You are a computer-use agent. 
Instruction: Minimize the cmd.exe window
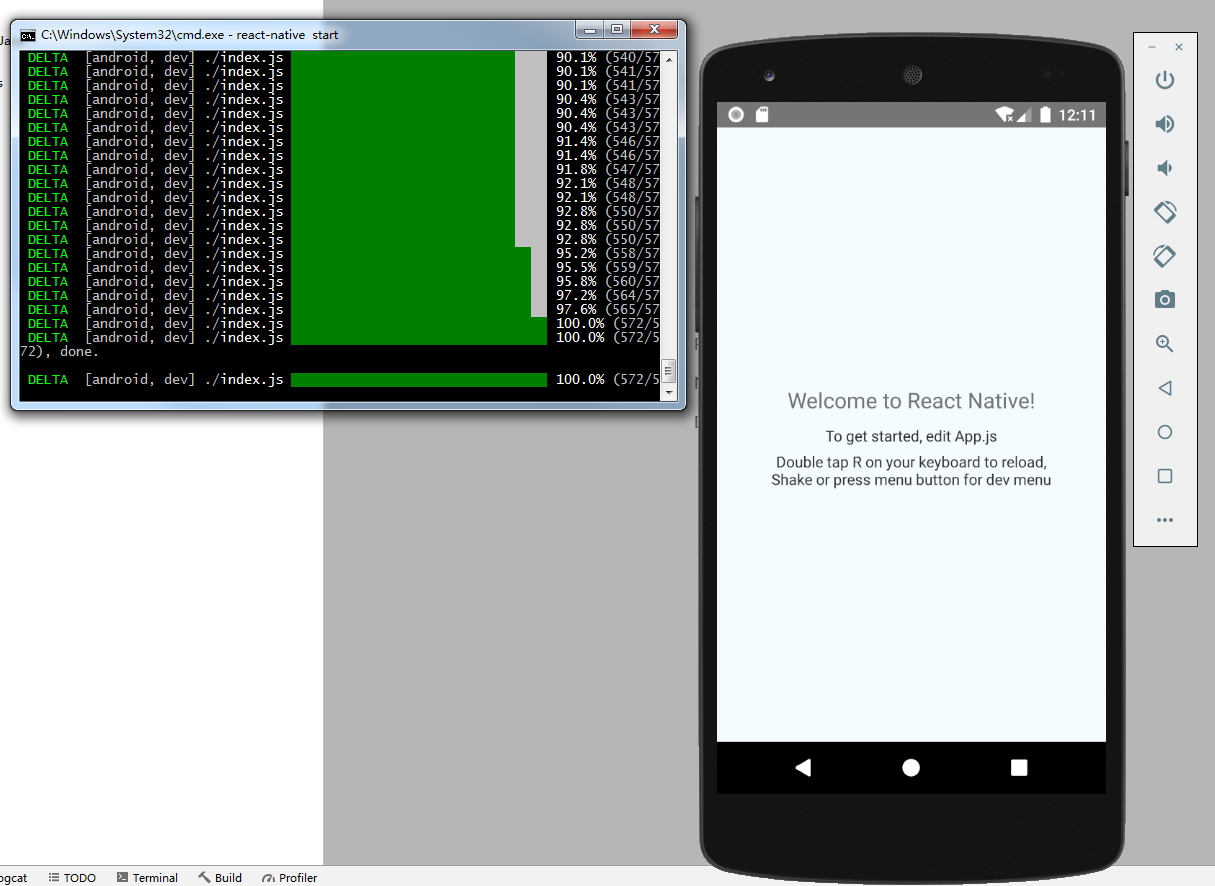click(589, 29)
